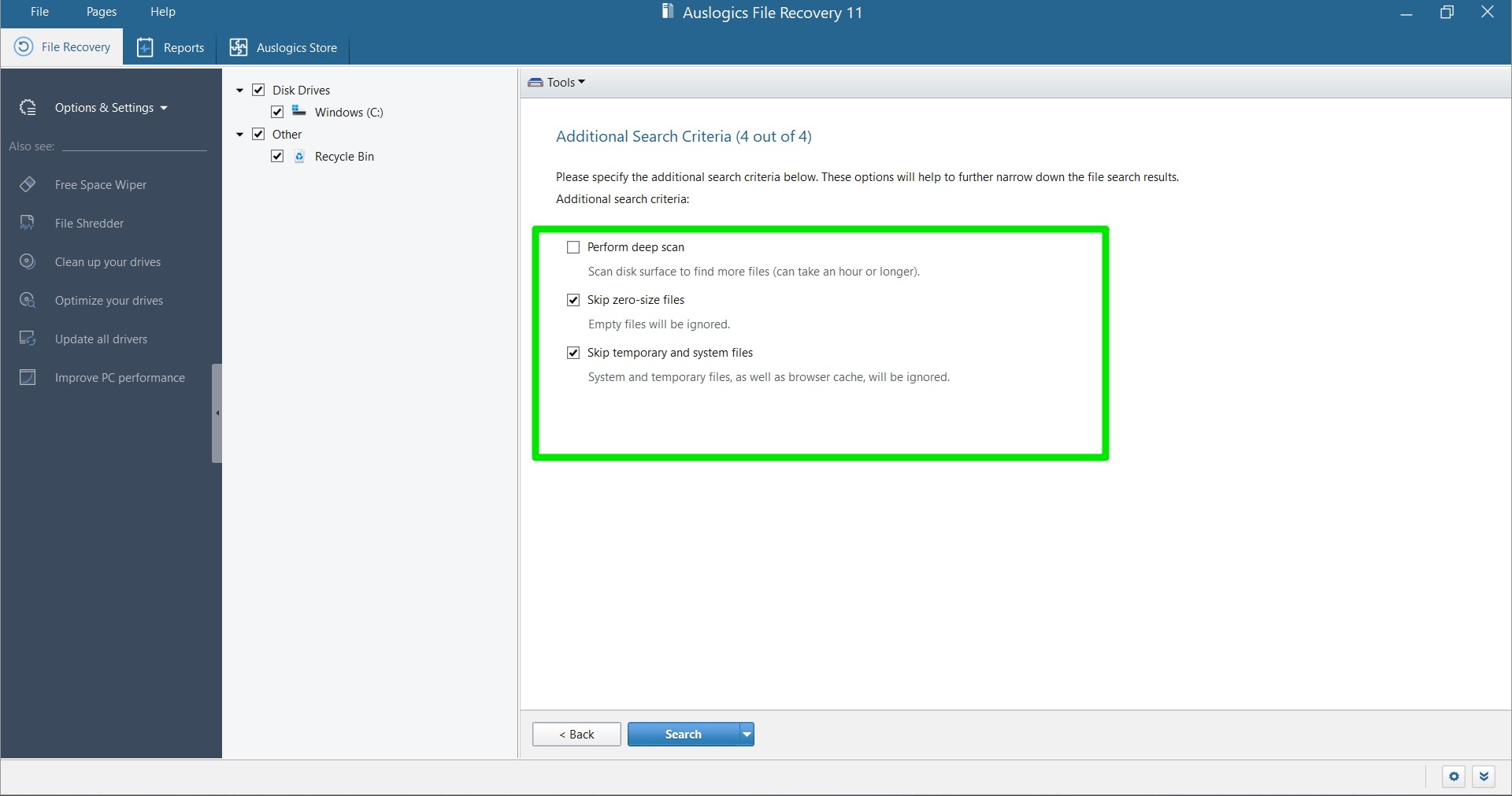Open the Tools dropdown menu
Viewport: 1512px width, 796px height.
pos(566,82)
